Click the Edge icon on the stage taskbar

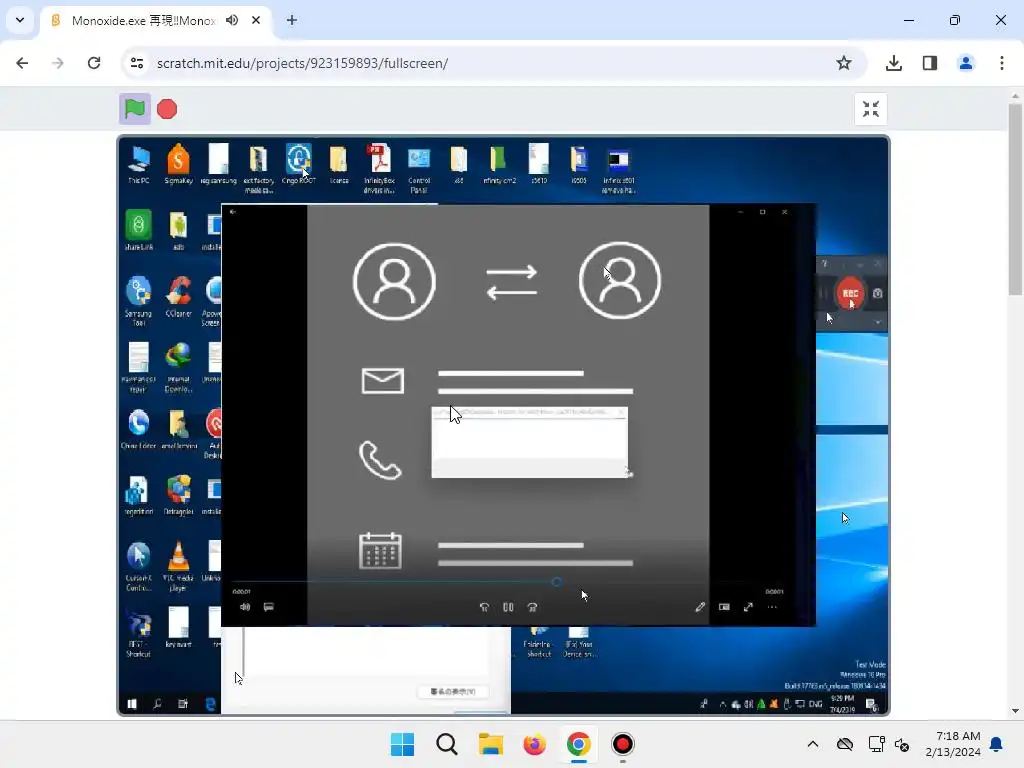[x=210, y=704]
